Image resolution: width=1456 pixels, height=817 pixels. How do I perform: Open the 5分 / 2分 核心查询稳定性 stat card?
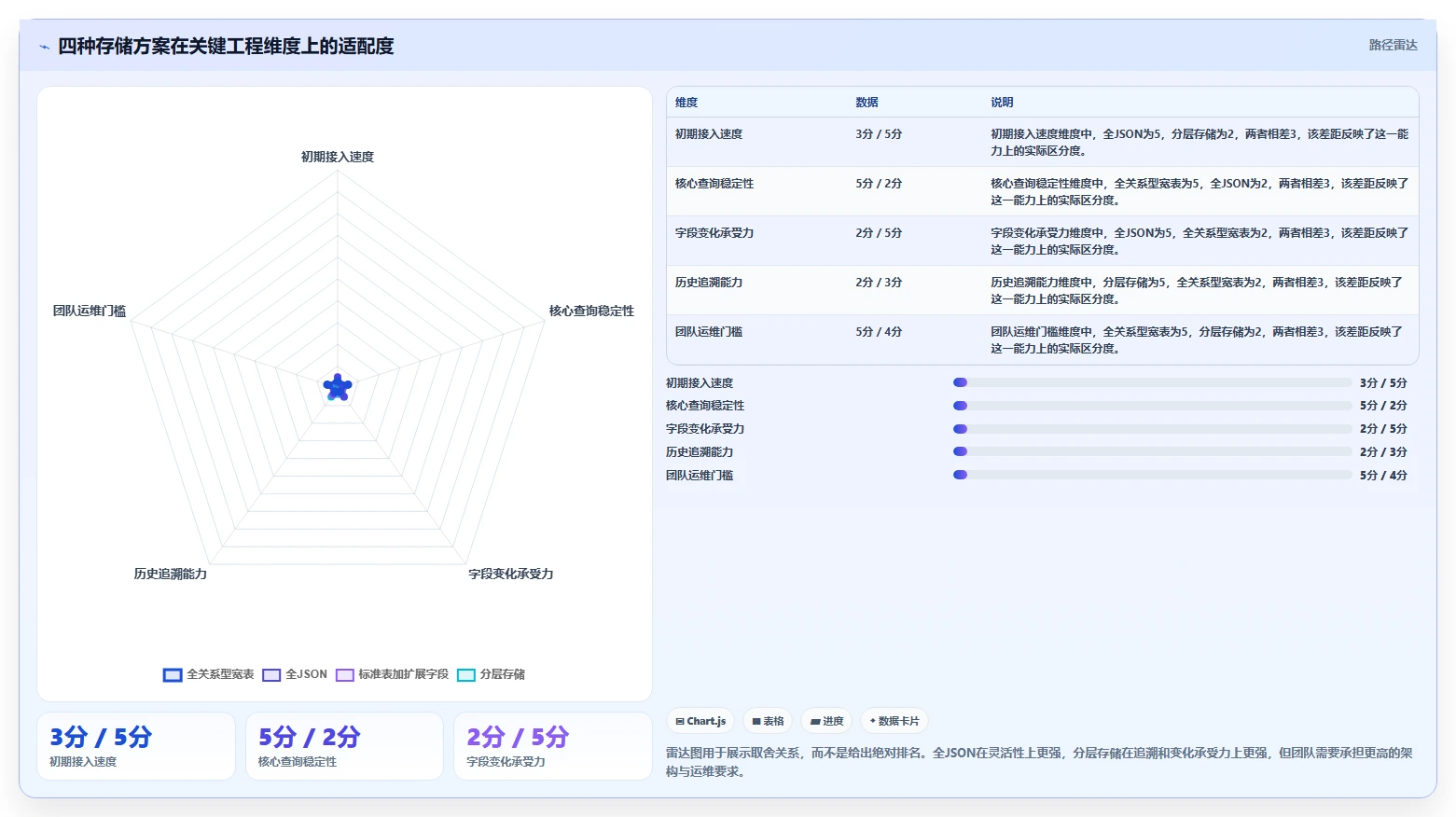(x=344, y=746)
